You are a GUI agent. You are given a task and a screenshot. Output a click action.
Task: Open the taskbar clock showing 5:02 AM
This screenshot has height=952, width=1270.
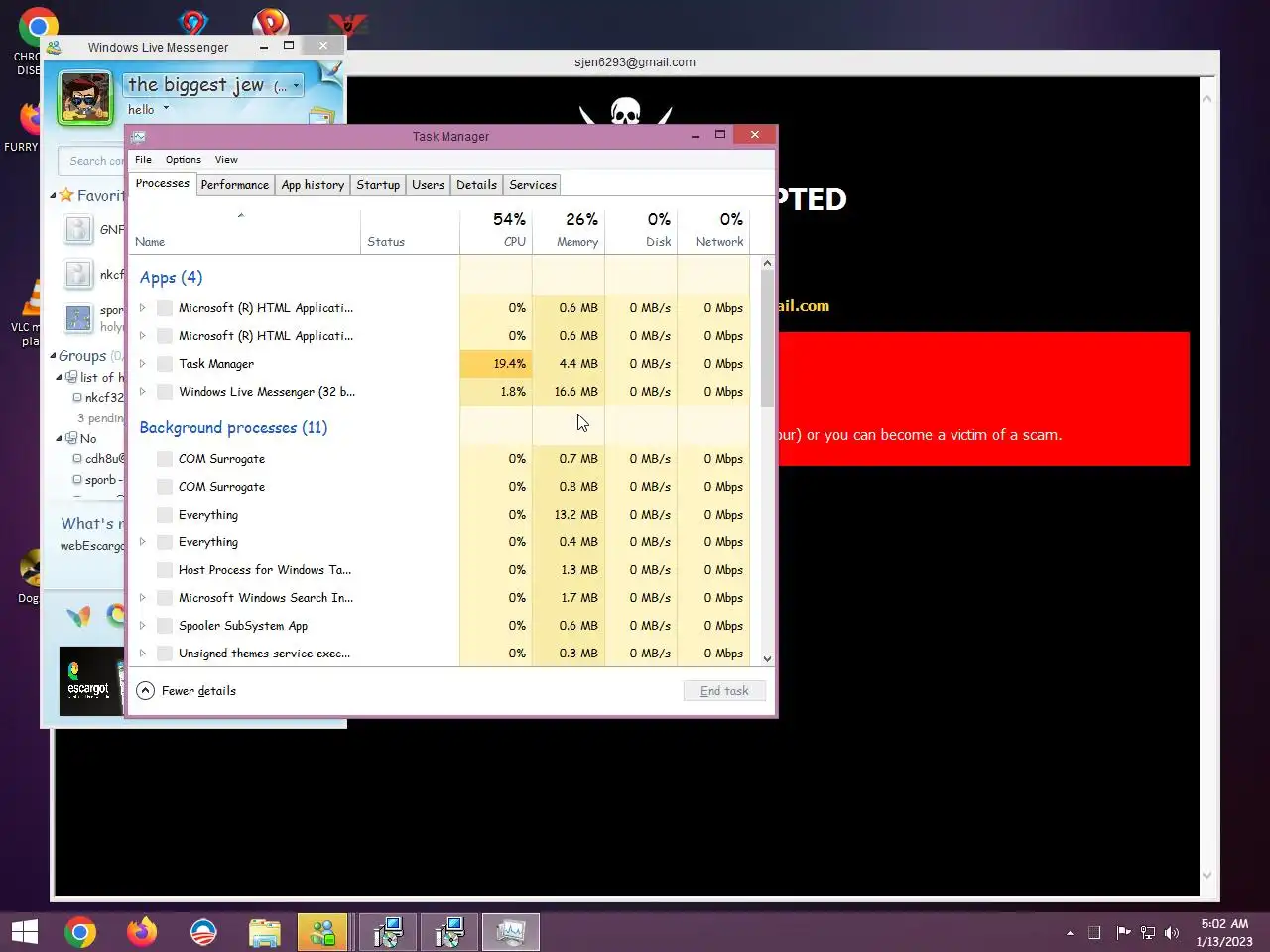pyautogui.click(x=1224, y=932)
